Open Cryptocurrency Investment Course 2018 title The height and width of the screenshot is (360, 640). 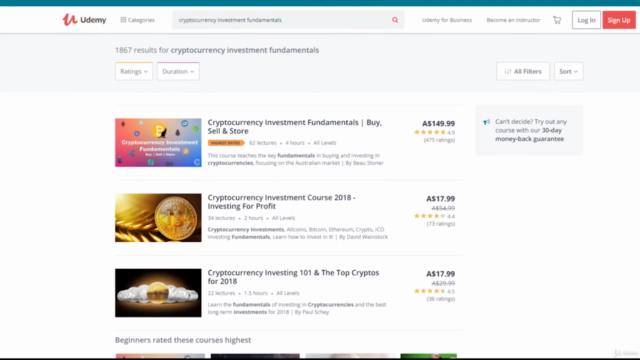tap(282, 202)
